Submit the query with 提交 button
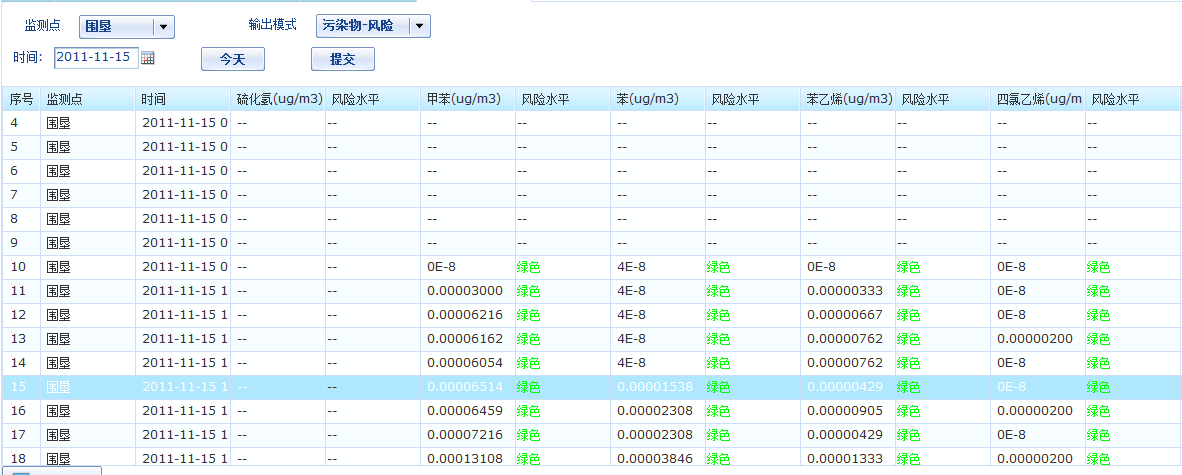1182x475 pixels. coord(342,60)
